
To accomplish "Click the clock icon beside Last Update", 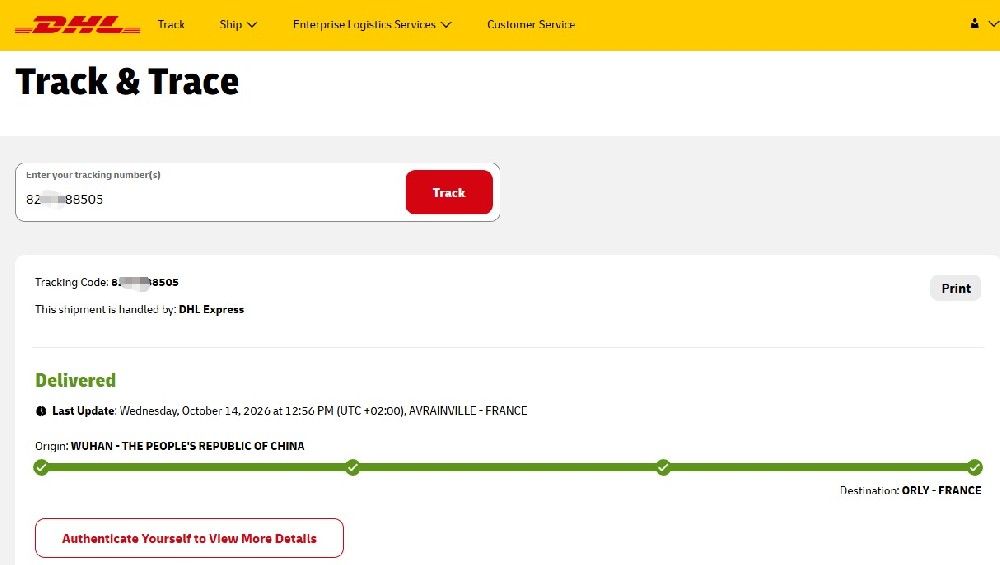I will pos(41,411).
